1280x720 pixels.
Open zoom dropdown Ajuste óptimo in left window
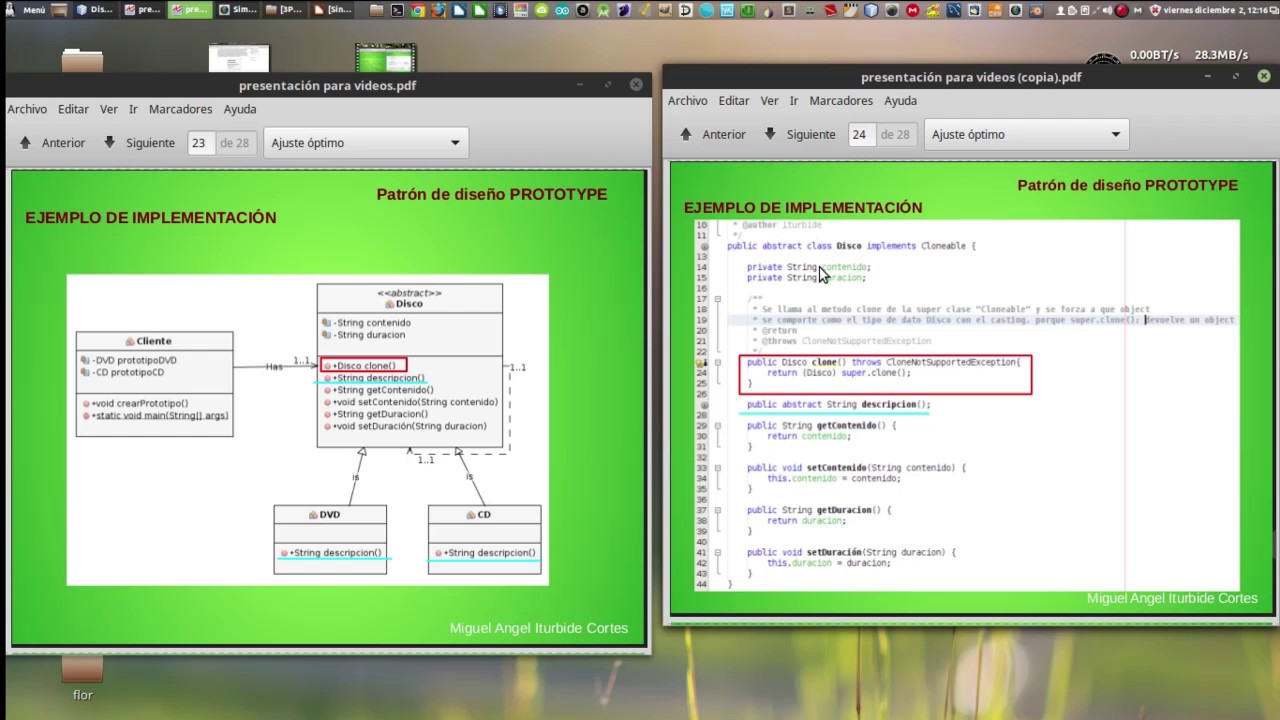(365, 143)
